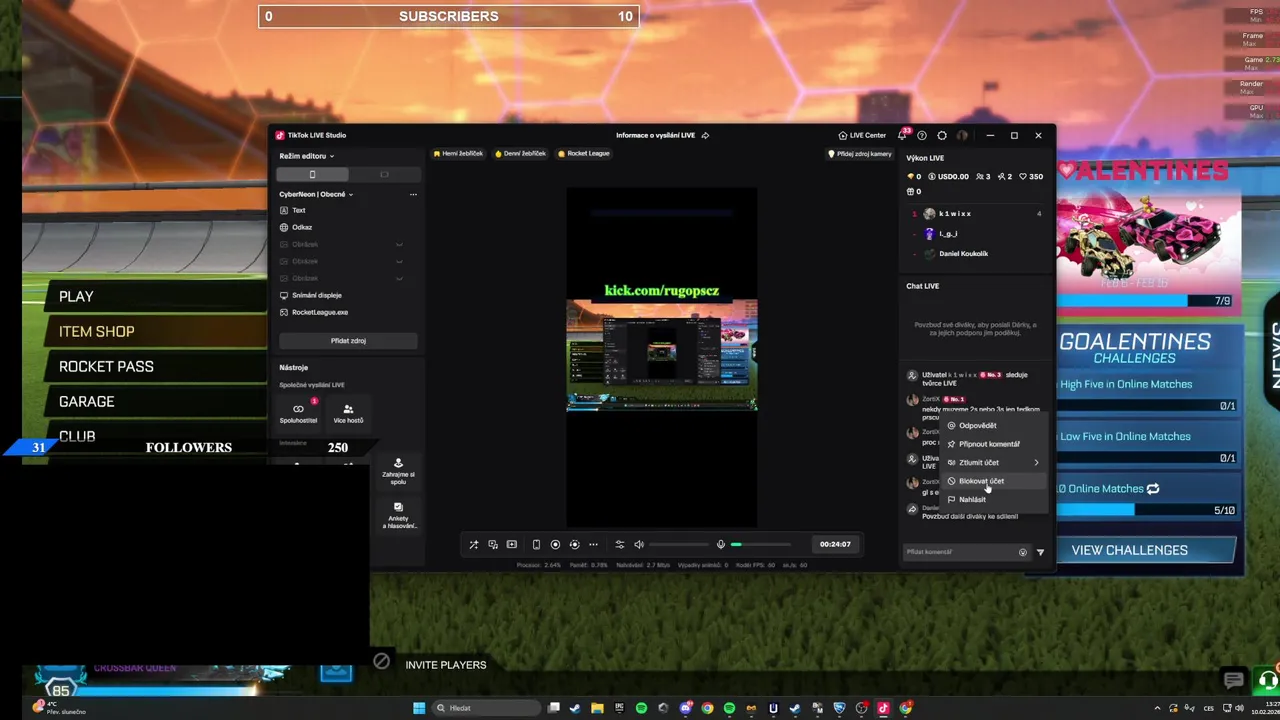Click the scene switch icon in toolbar
The height and width of the screenshot is (720, 1280).
[493, 544]
